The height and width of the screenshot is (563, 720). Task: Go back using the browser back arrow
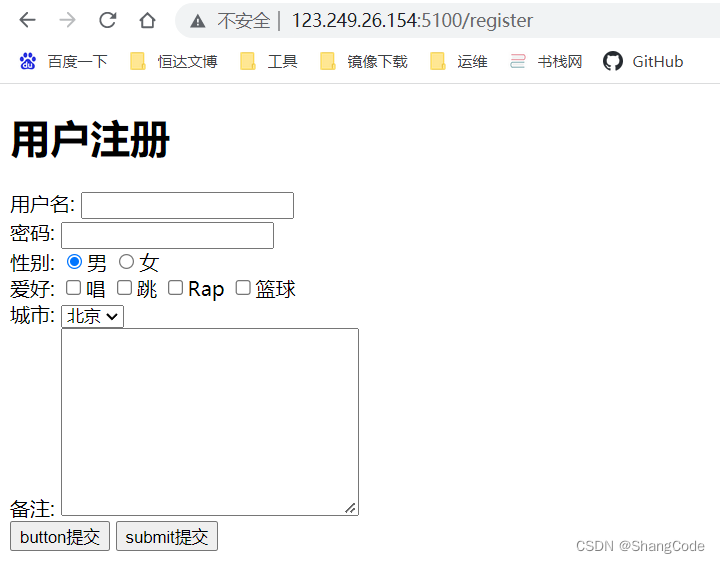pos(28,20)
